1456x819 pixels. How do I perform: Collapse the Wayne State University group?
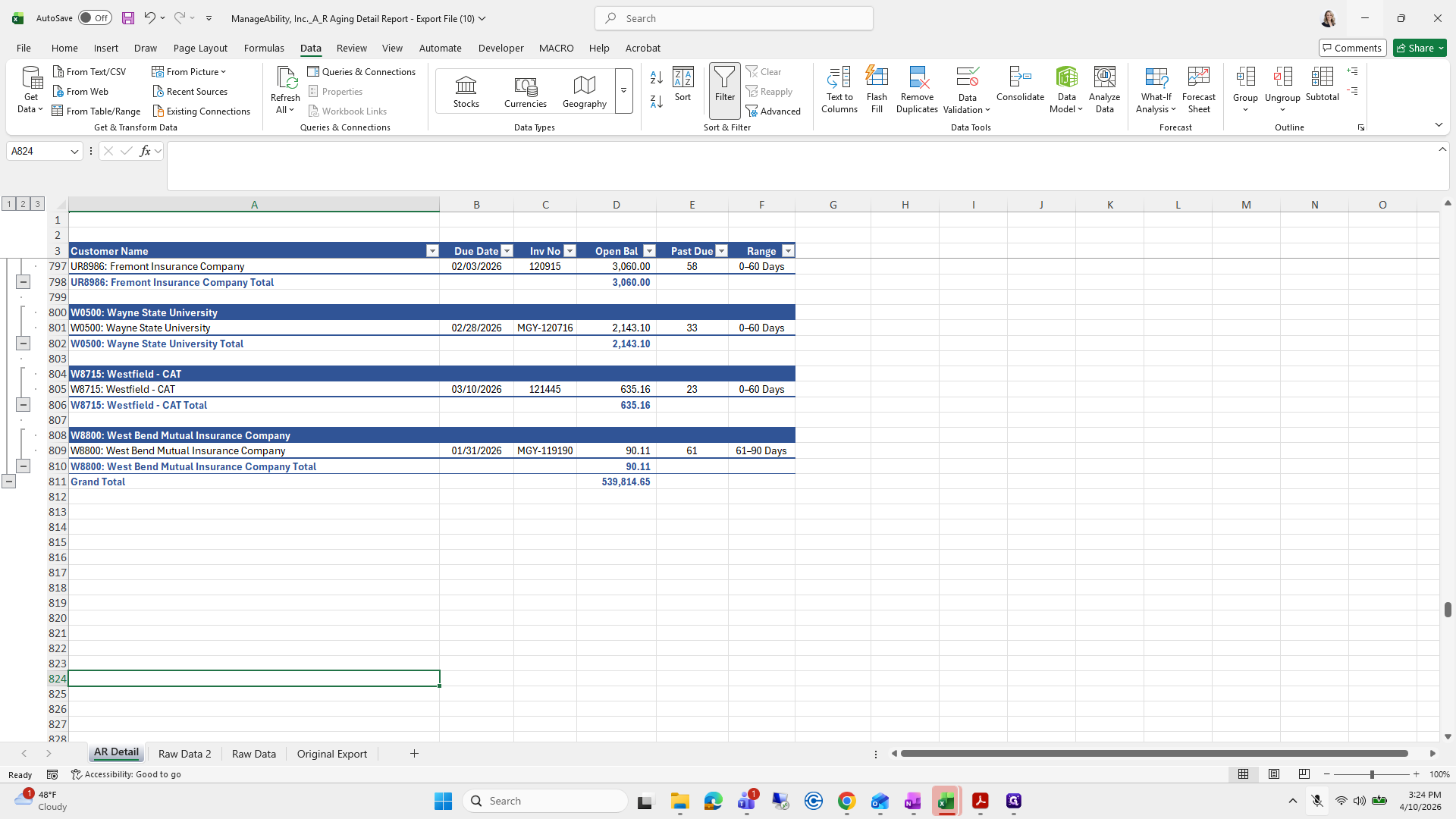coord(23,344)
